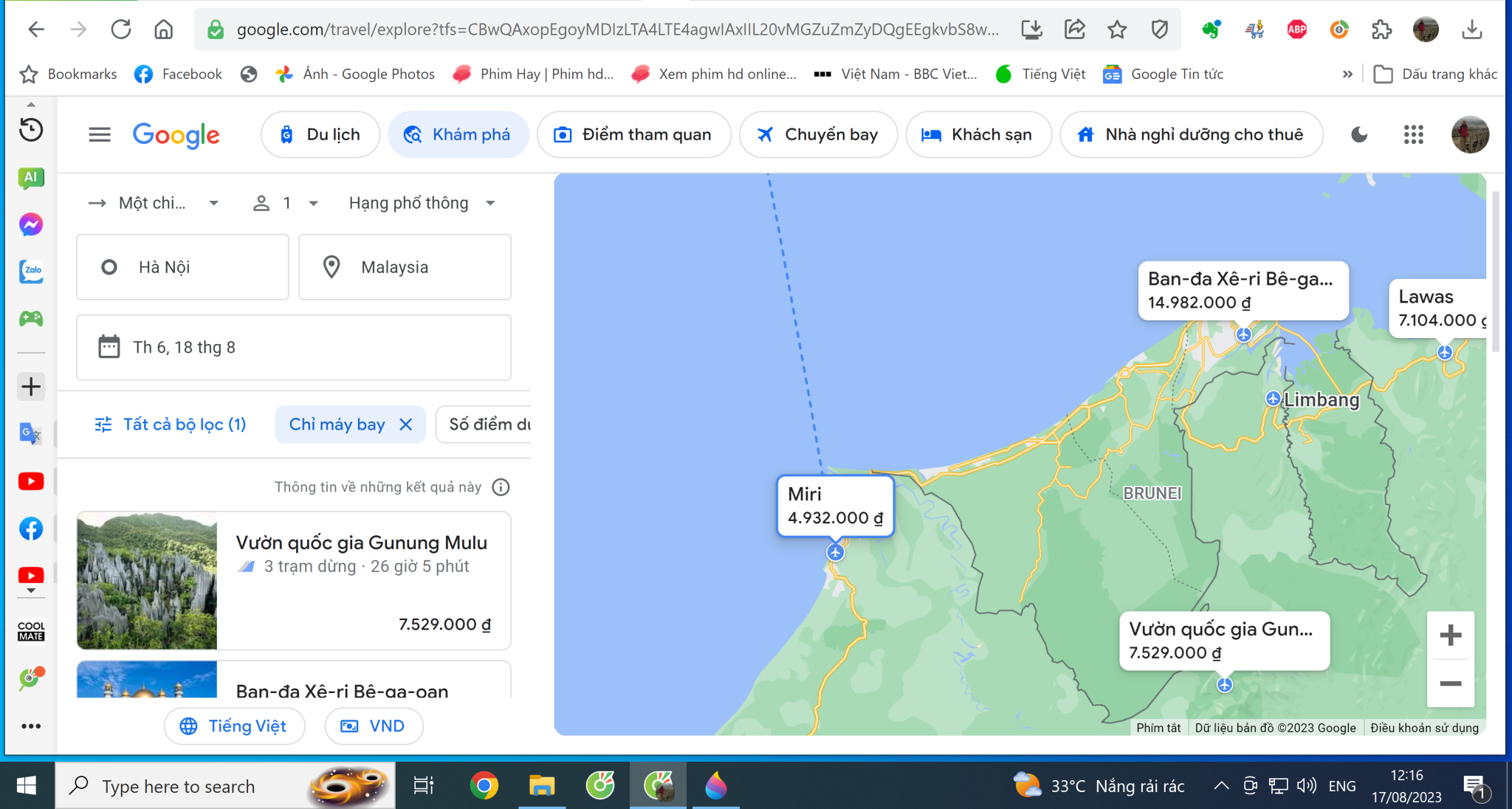The height and width of the screenshot is (809, 1512).
Task: Click the taskbar search box
Action: 225,786
